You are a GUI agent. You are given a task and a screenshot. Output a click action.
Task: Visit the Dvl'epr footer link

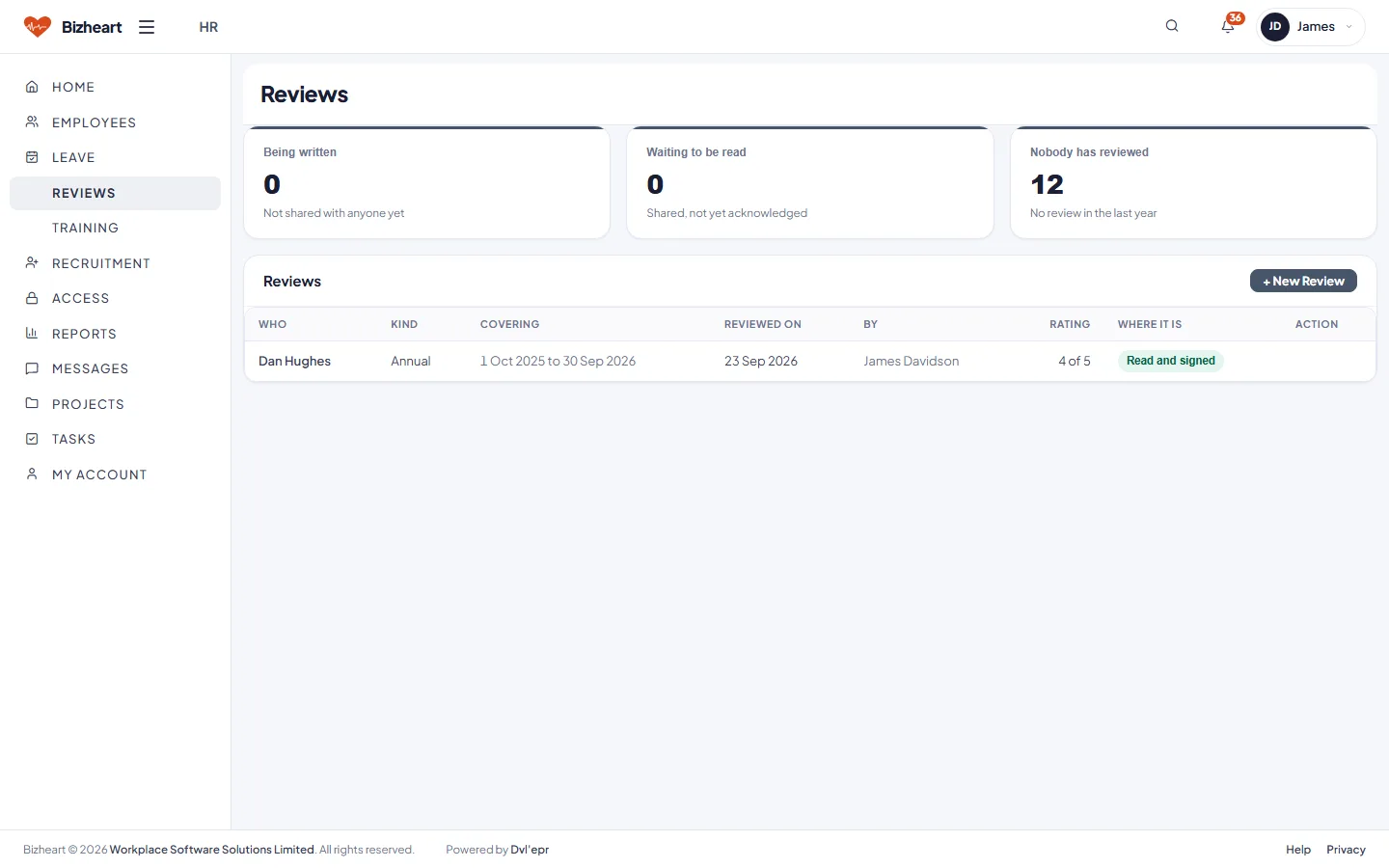pyautogui.click(x=530, y=850)
